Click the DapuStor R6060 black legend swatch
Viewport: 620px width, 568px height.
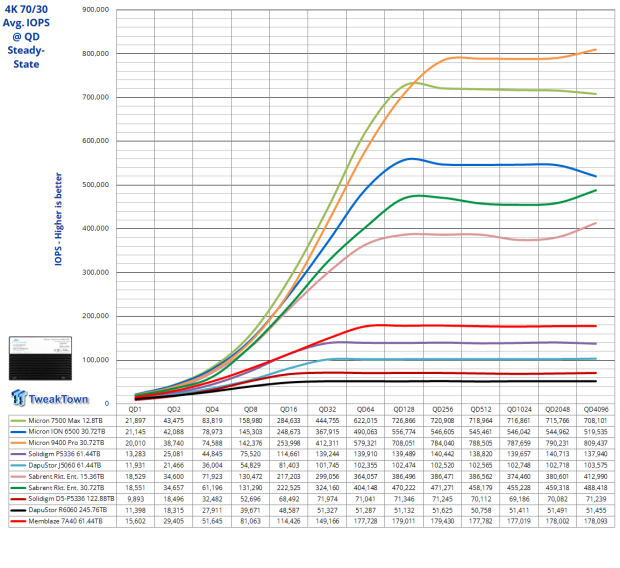[17, 510]
